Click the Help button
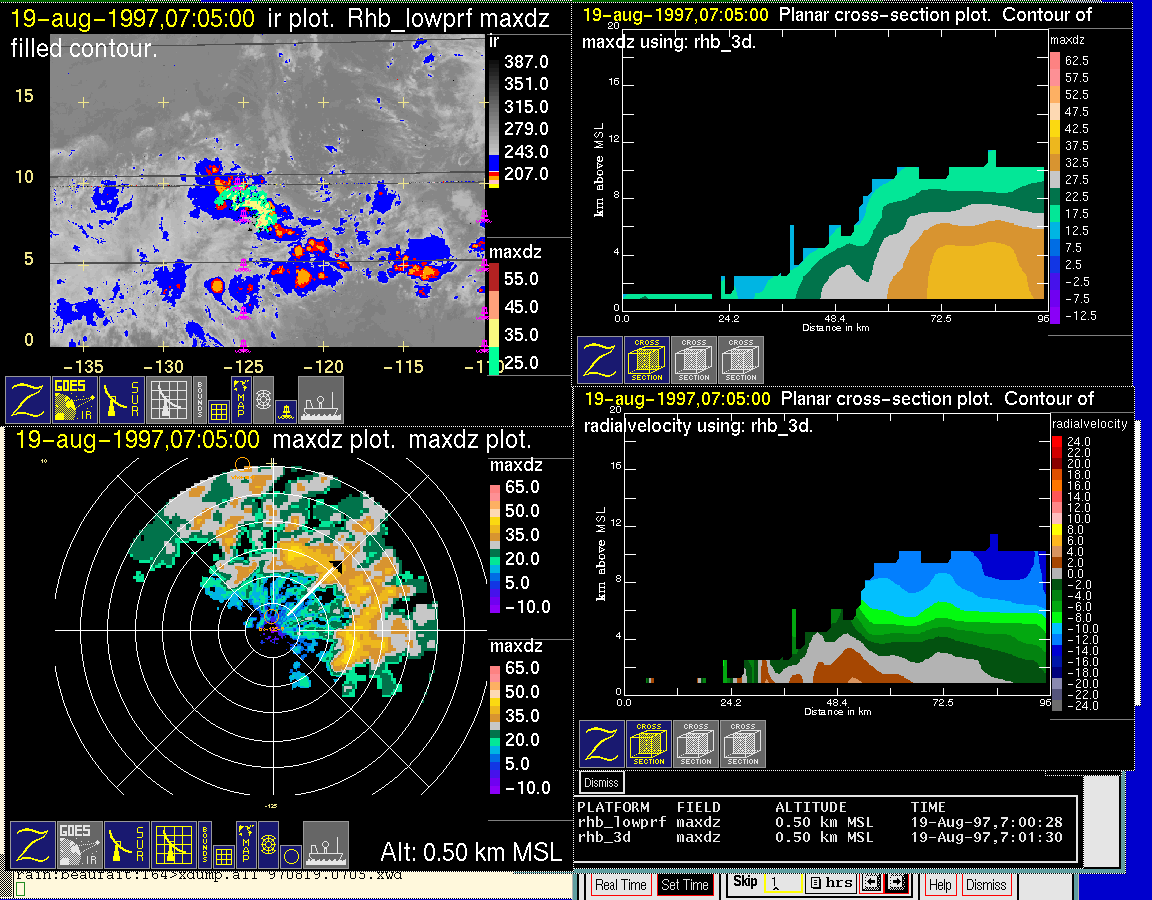Image resolution: width=1152 pixels, height=900 pixels. (940, 885)
